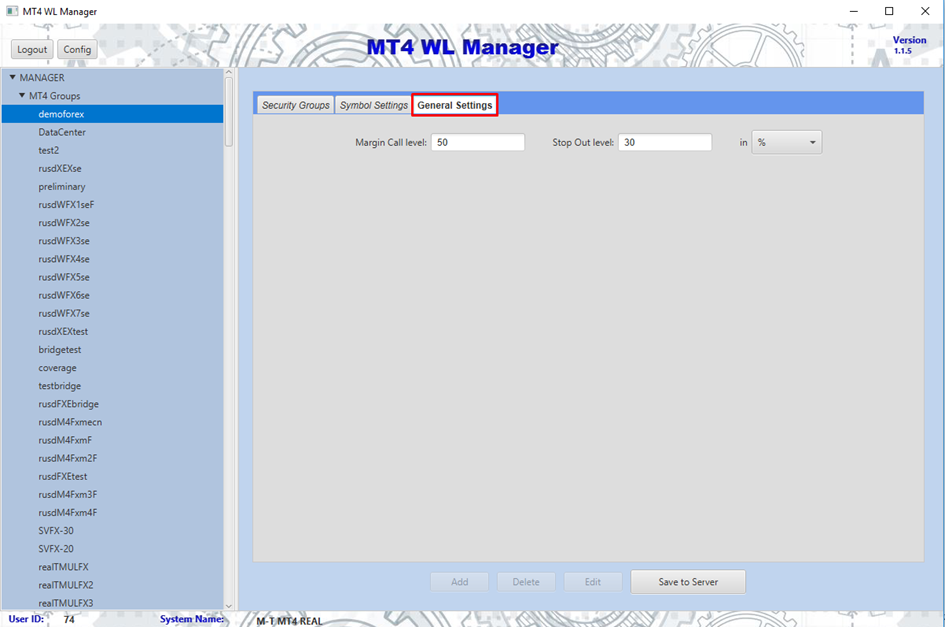
Task: Open the Symbol Settings tab
Action: (x=373, y=105)
